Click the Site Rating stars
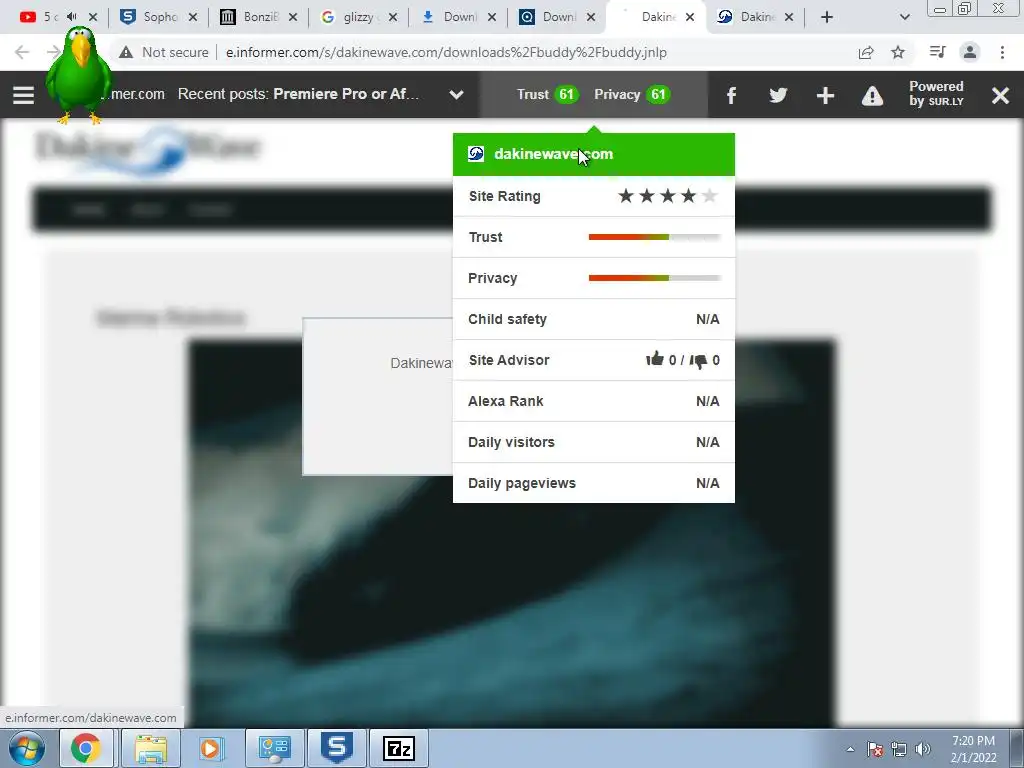The height and width of the screenshot is (768, 1024). pos(667,196)
